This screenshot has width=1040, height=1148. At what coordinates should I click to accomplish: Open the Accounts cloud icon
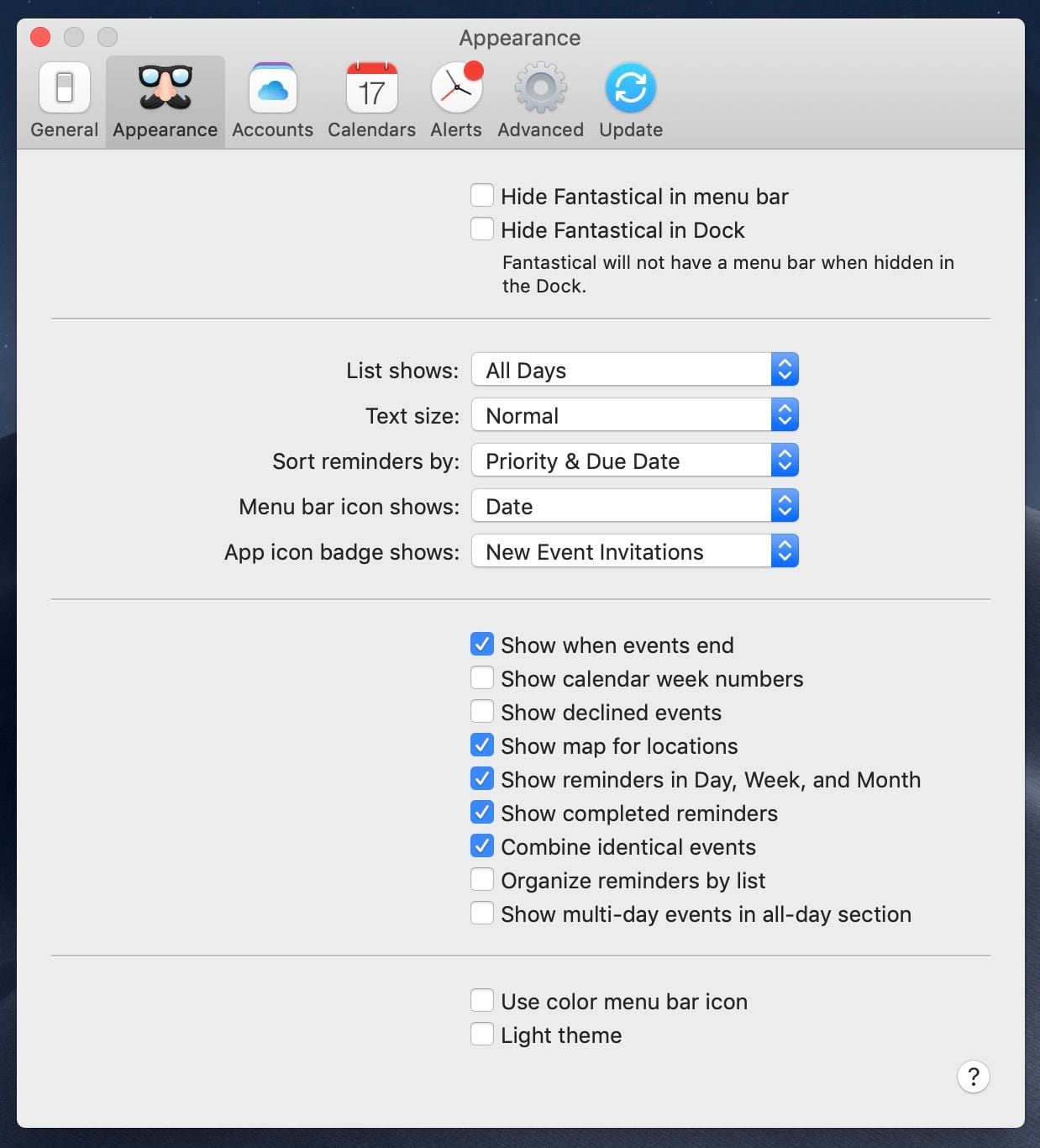[272, 88]
